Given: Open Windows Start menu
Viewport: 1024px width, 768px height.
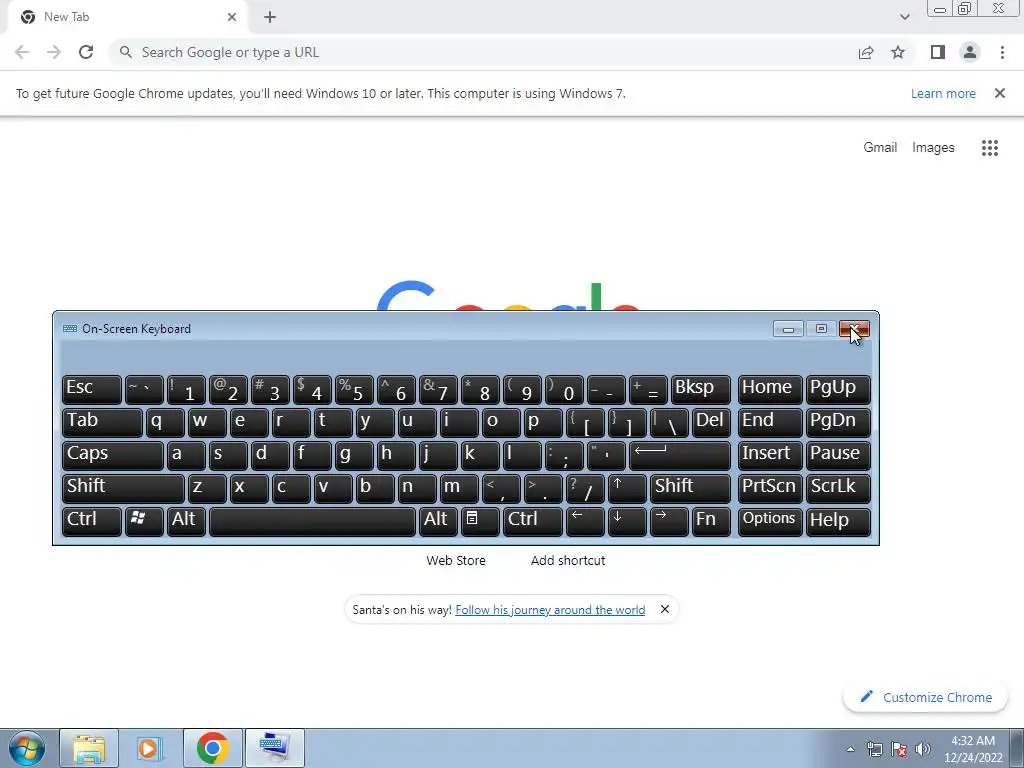Looking at the screenshot, I should pos(27,748).
